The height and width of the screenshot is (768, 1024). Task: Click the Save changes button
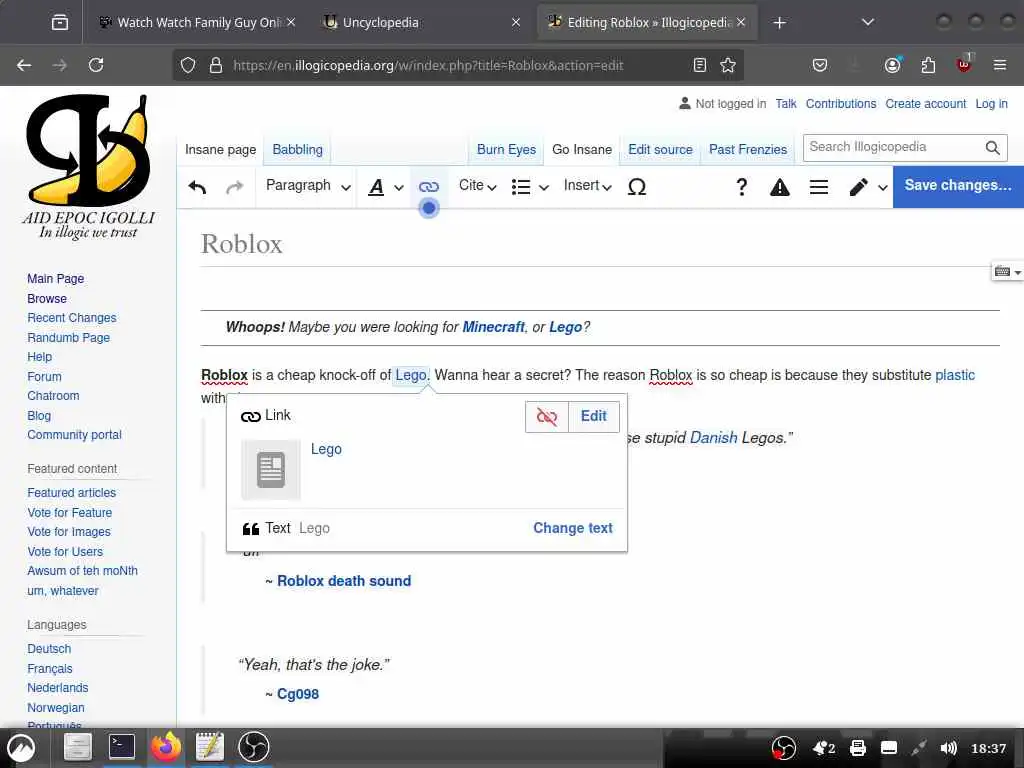(957, 186)
